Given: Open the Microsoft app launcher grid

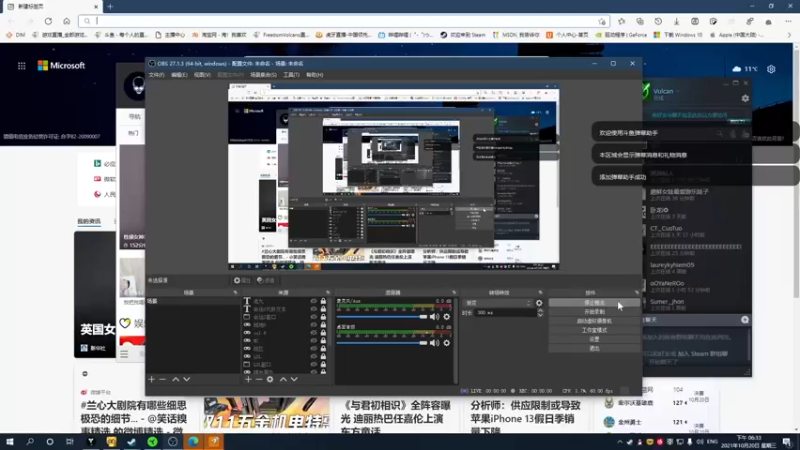Looking at the screenshot, I should click(x=21, y=66).
